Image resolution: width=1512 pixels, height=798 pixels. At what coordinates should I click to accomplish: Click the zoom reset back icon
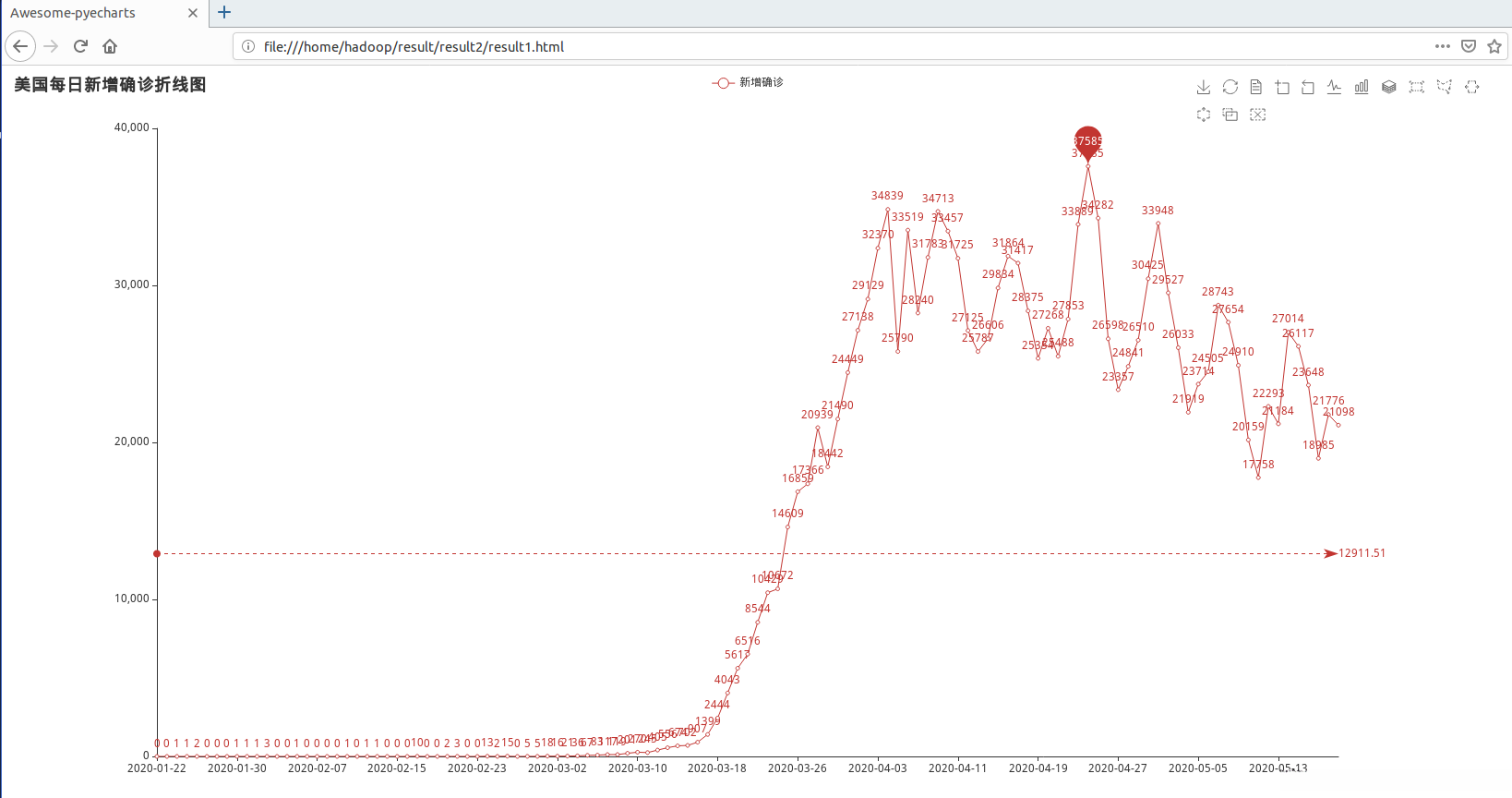point(1308,87)
